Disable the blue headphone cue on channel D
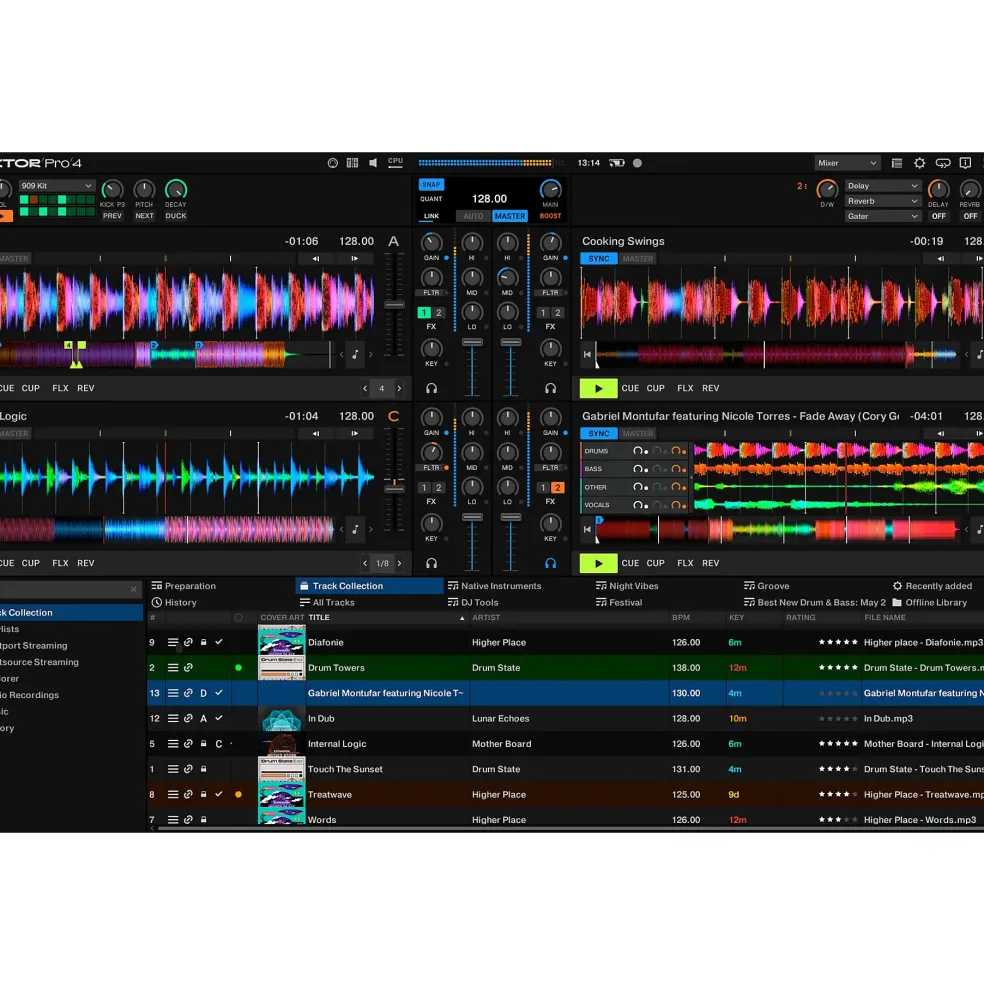 (550, 563)
